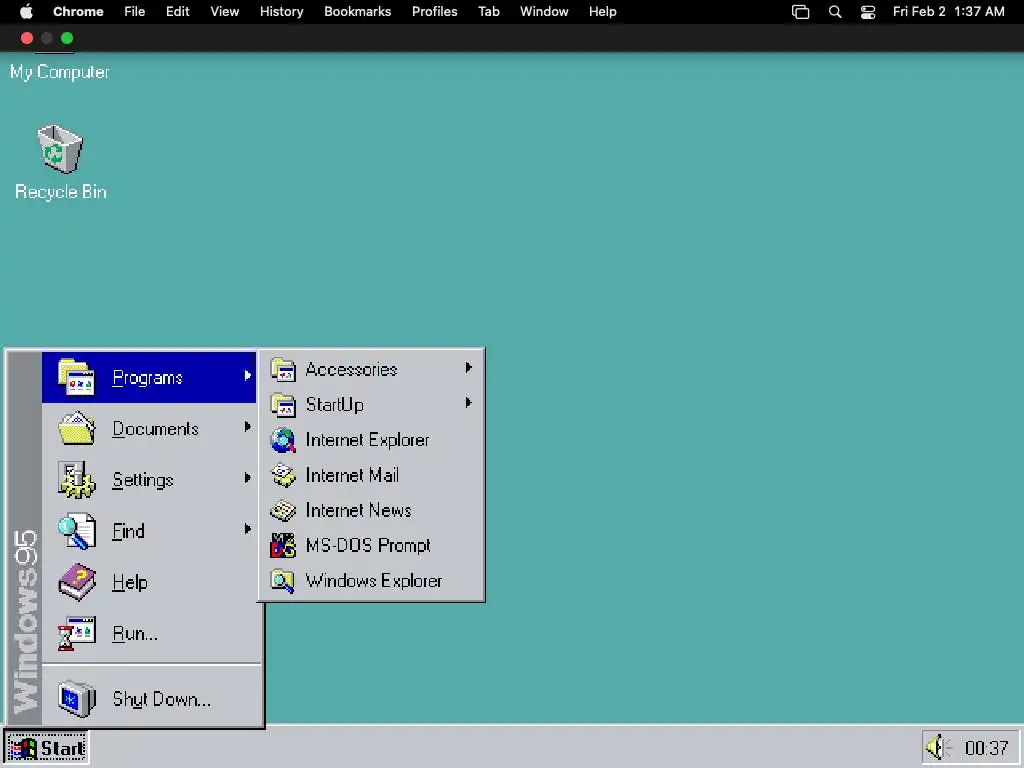This screenshot has width=1024, height=768.
Task: Click the green fullscreen window button
Action: pos(67,38)
